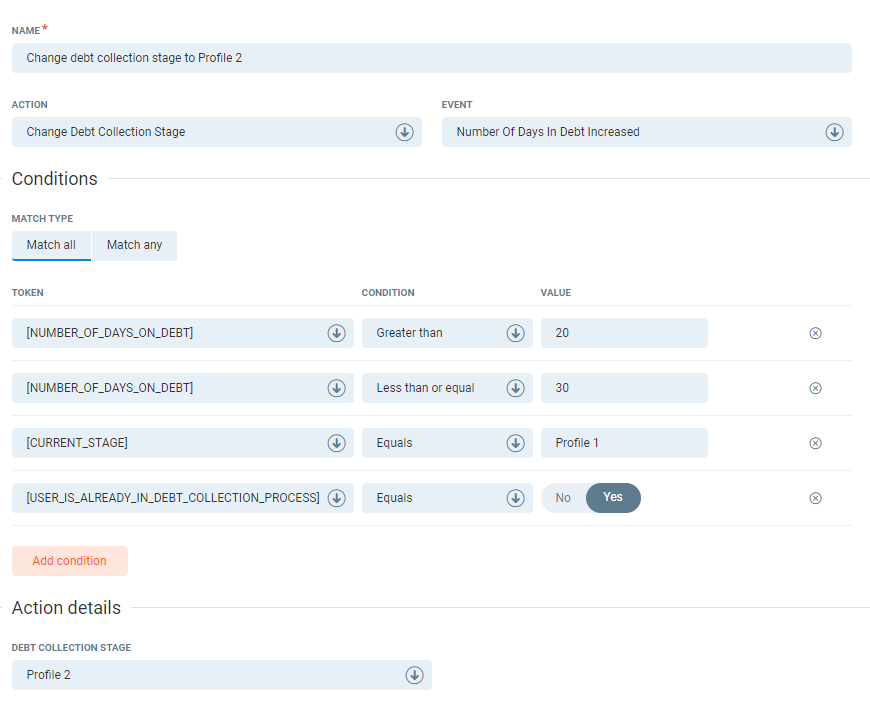Click the Name input field

431,58
